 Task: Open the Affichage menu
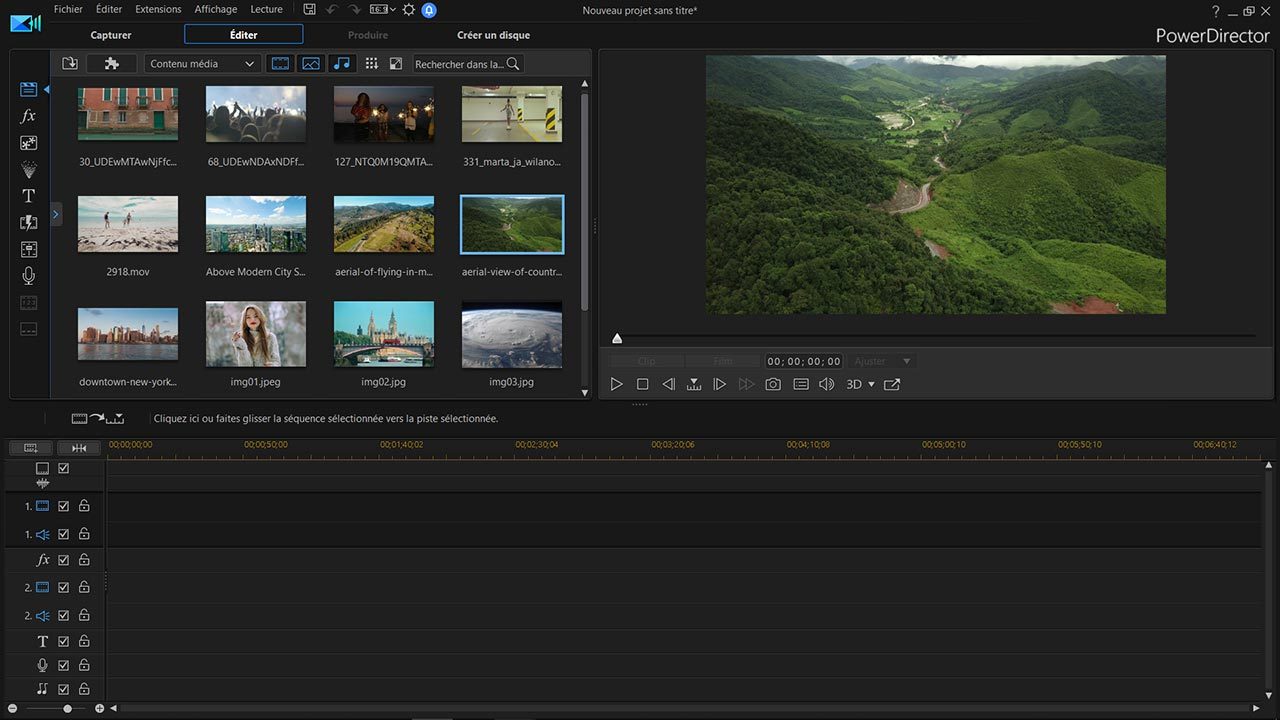[x=215, y=9]
